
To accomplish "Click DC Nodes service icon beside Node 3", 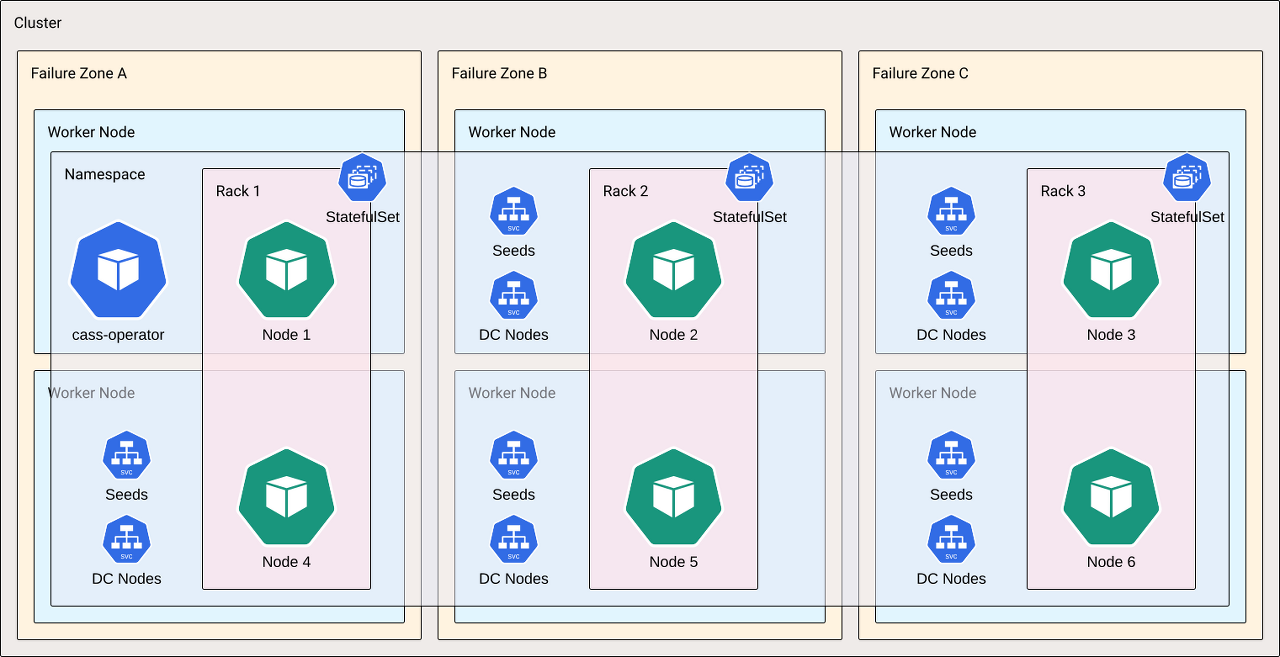I will point(951,295).
